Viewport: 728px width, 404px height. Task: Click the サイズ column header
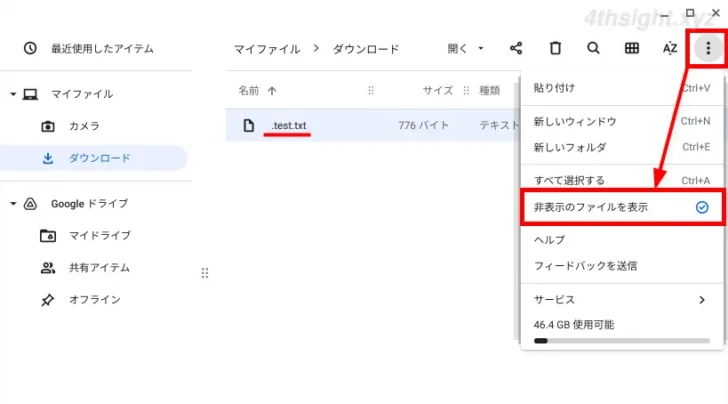pos(438,91)
